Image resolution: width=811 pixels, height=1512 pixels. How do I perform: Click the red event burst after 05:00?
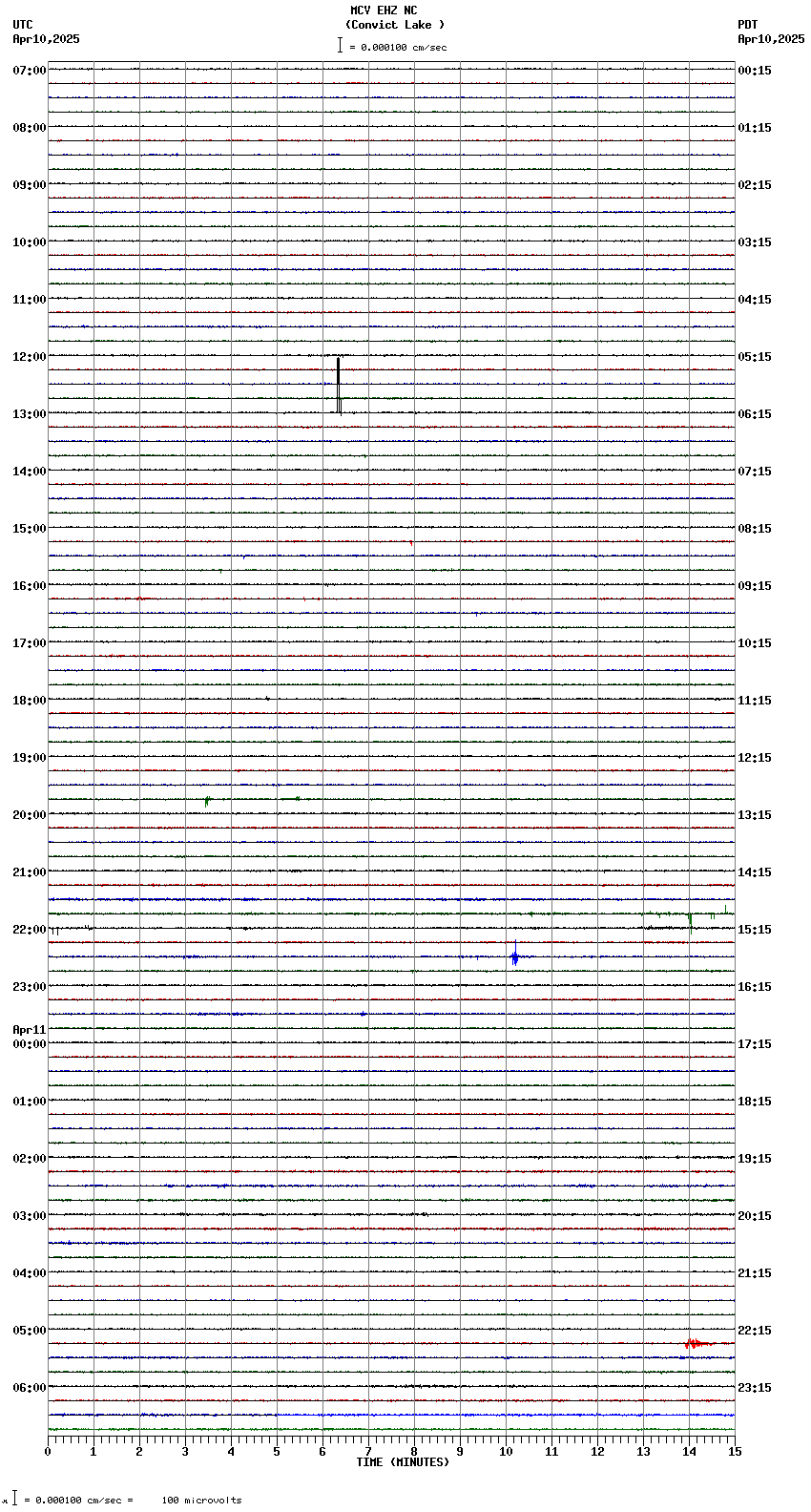(x=697, y=1343)
